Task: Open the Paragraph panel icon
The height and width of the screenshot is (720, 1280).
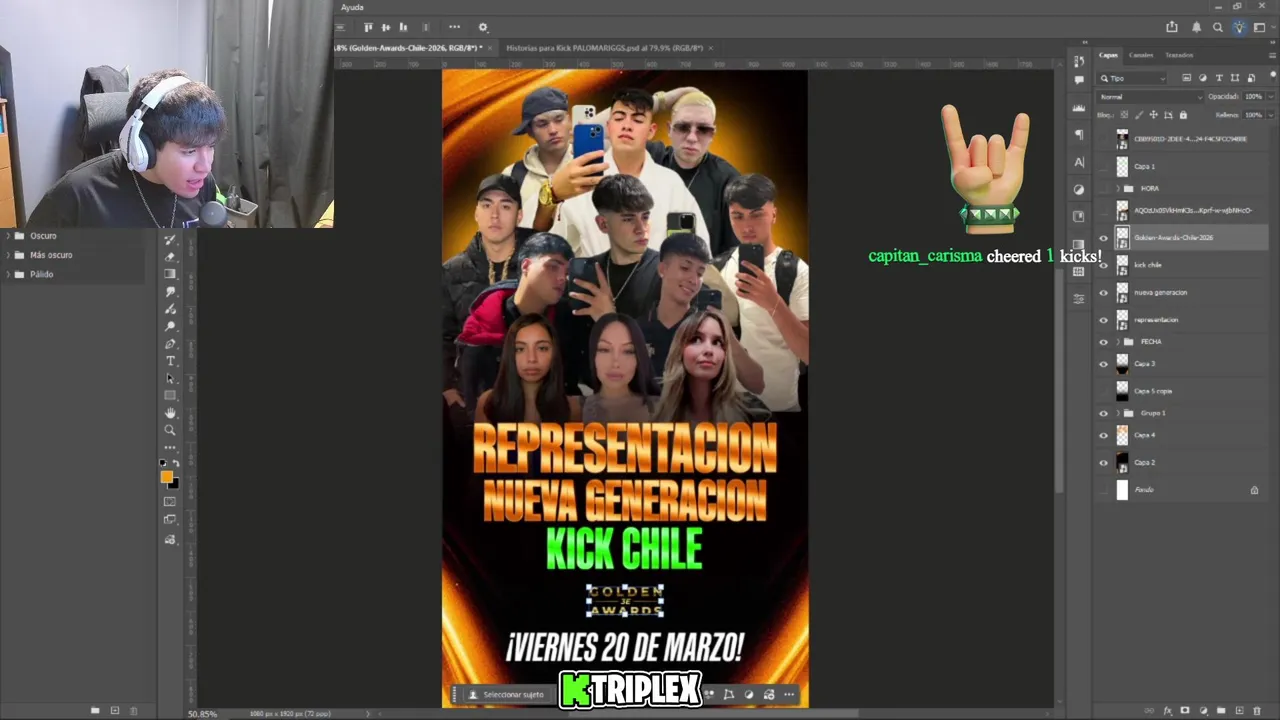Action: coord(1080,134)
